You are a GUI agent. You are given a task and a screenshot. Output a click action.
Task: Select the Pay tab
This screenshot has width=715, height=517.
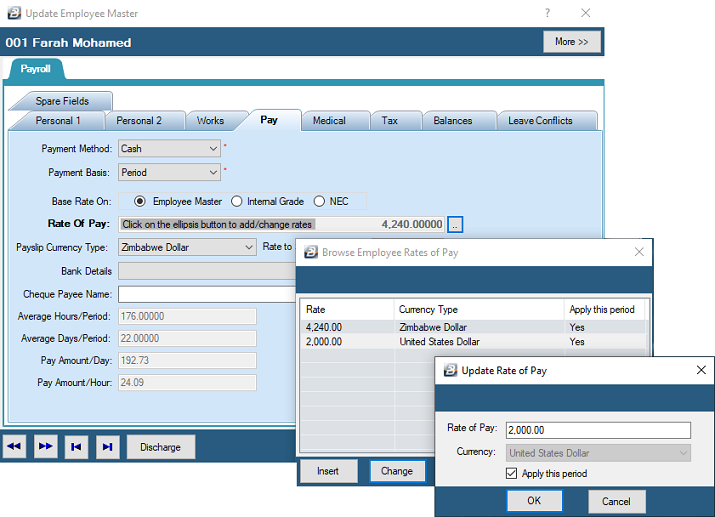(269, 119)
